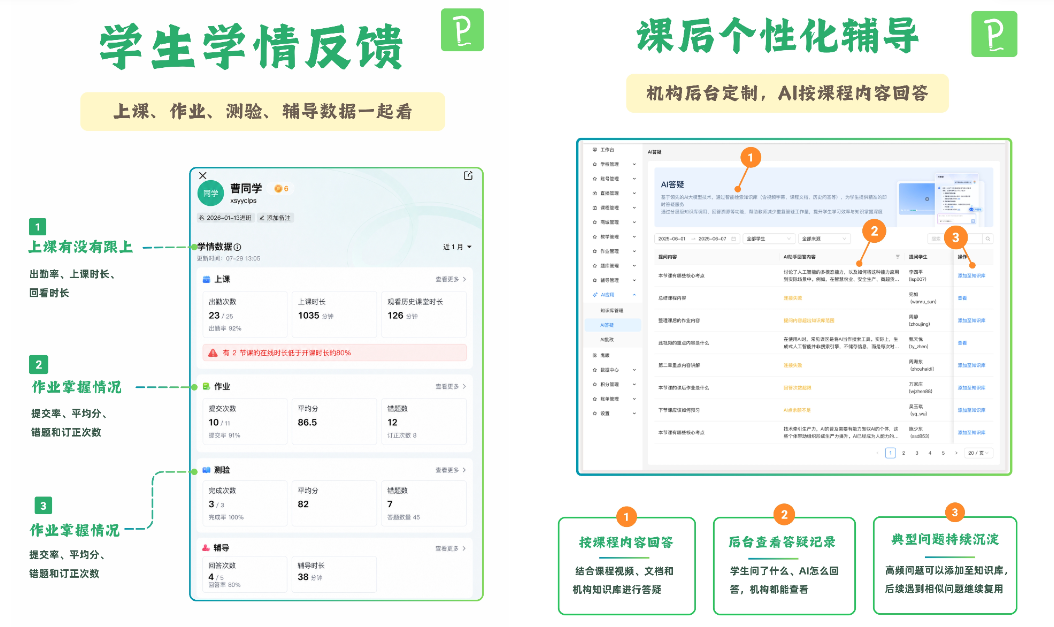Go to page 5 in pagination
The height and width of the screenshot is (627, 1054).
[x=943, y=453]
